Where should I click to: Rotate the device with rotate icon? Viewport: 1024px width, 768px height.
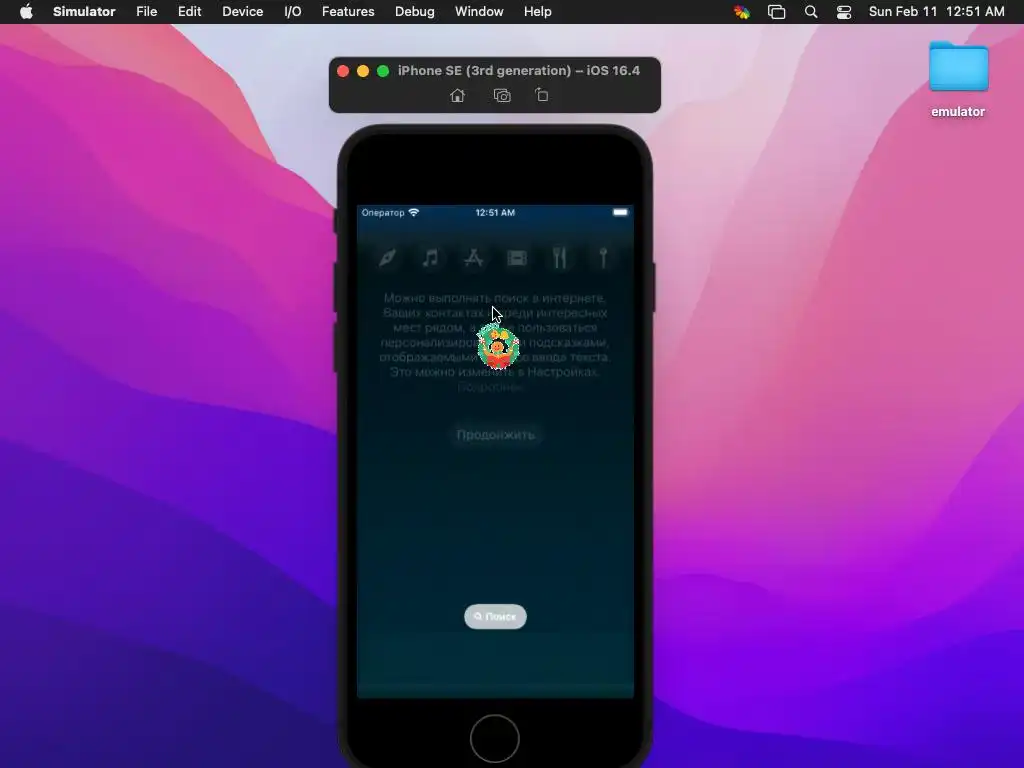pyautogui.click(x=542, y=95)
